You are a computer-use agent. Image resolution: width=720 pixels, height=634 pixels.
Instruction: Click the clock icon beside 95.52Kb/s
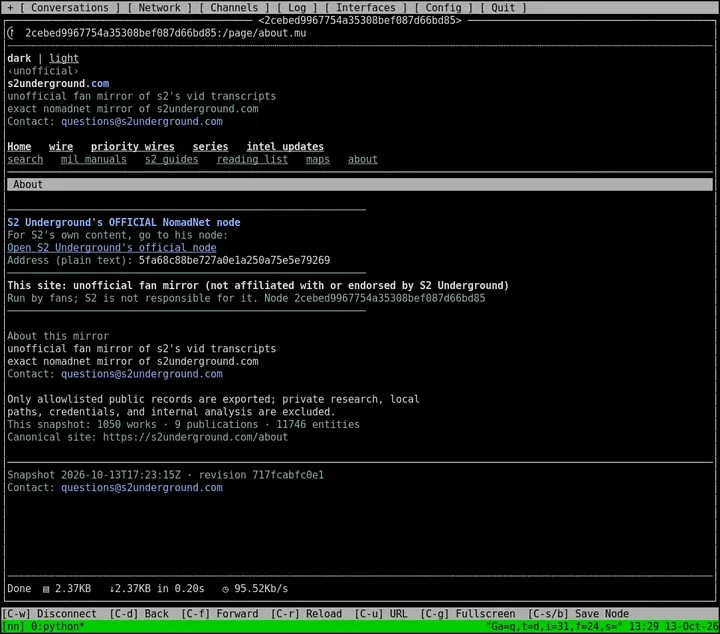(x=225, y=589)
